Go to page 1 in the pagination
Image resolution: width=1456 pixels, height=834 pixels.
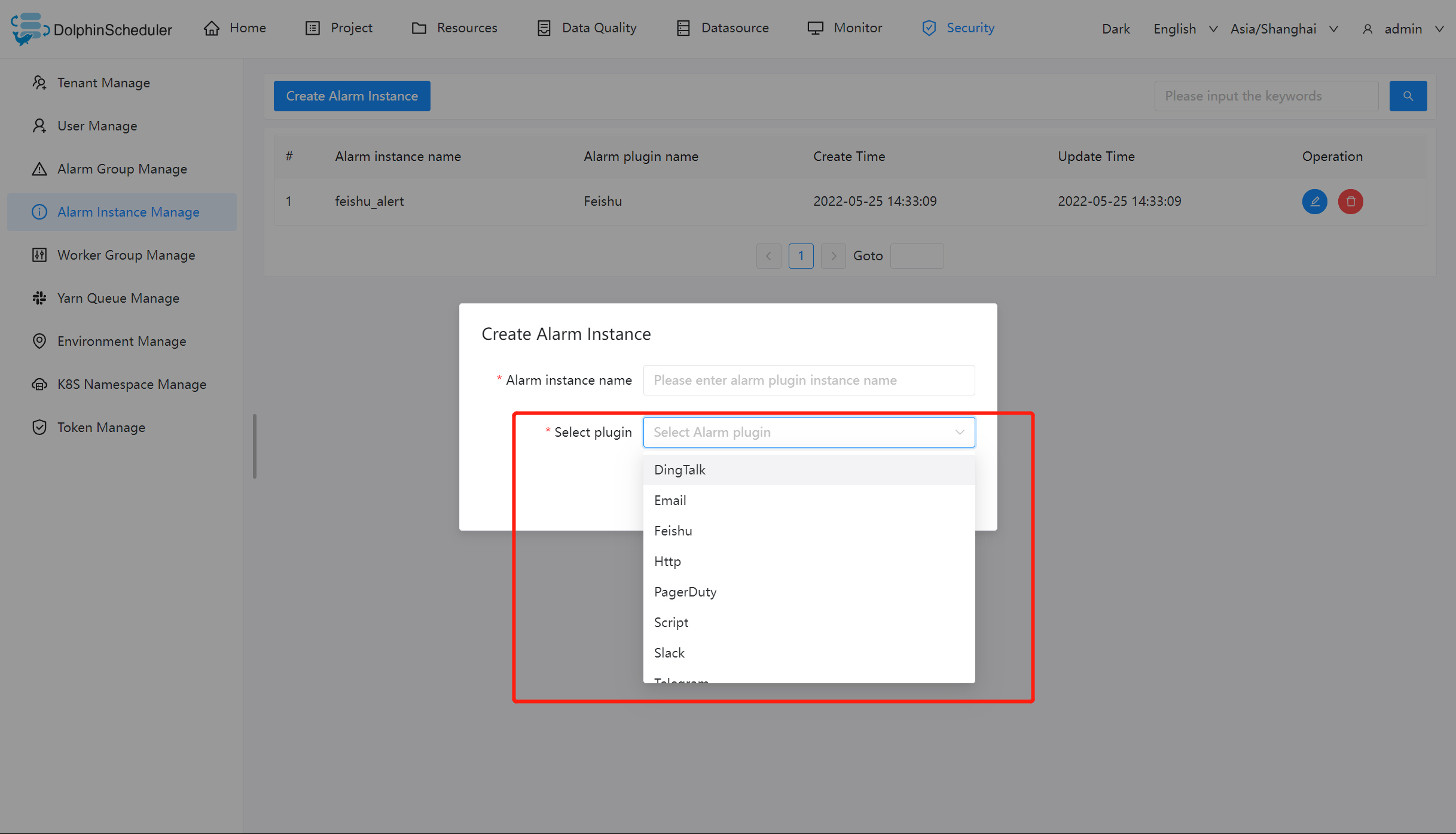click(801, 256)
